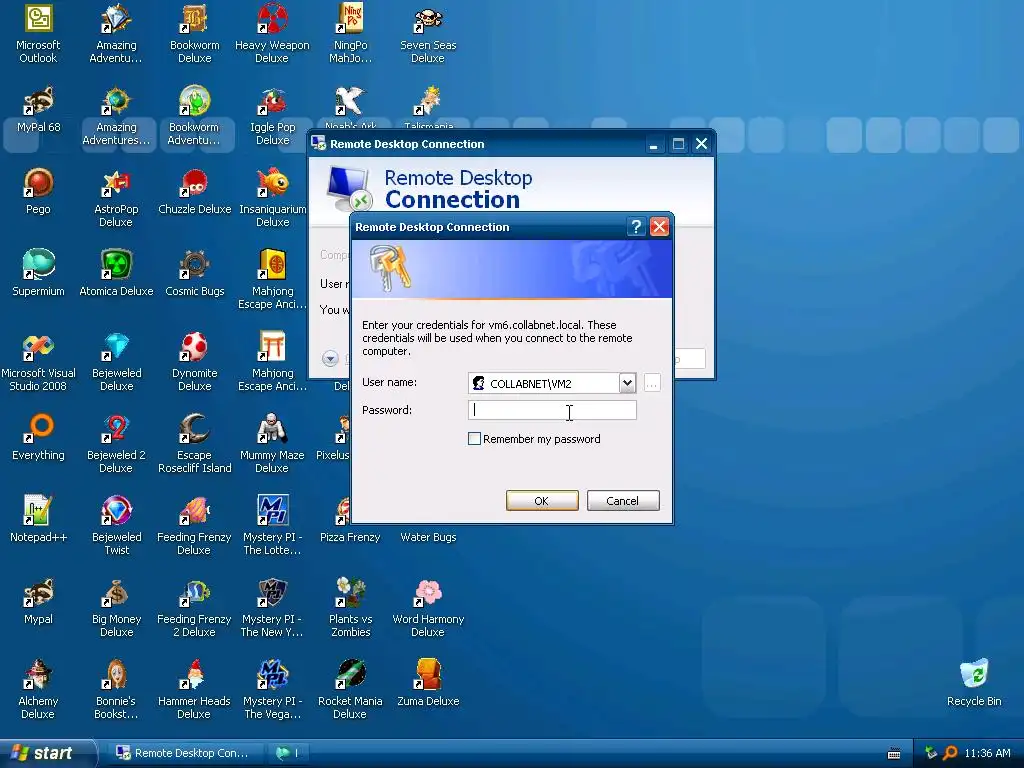
Task: Select the Water Bugs icon
Action: pos(428,537)
